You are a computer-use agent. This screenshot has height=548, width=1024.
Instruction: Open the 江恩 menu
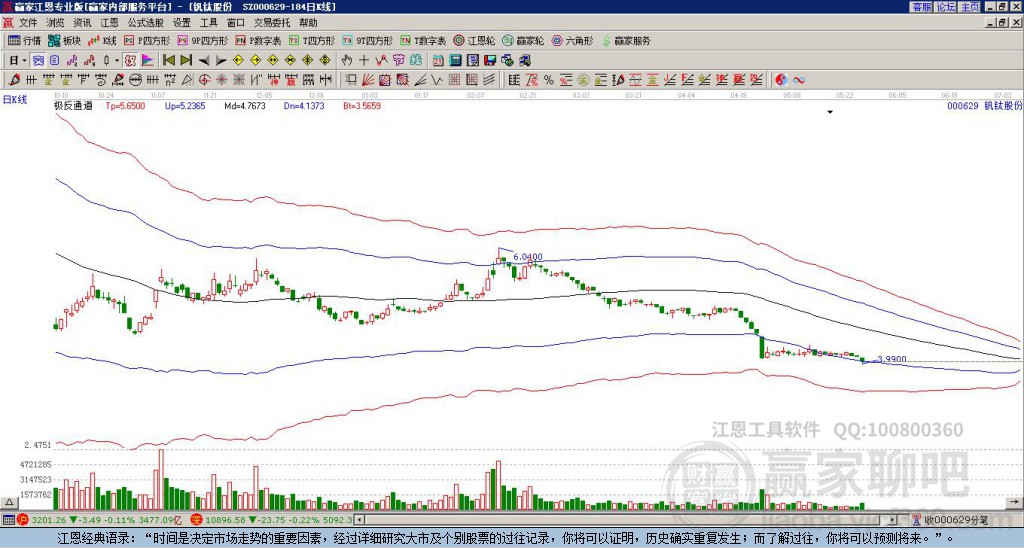[x=109, y=23]
